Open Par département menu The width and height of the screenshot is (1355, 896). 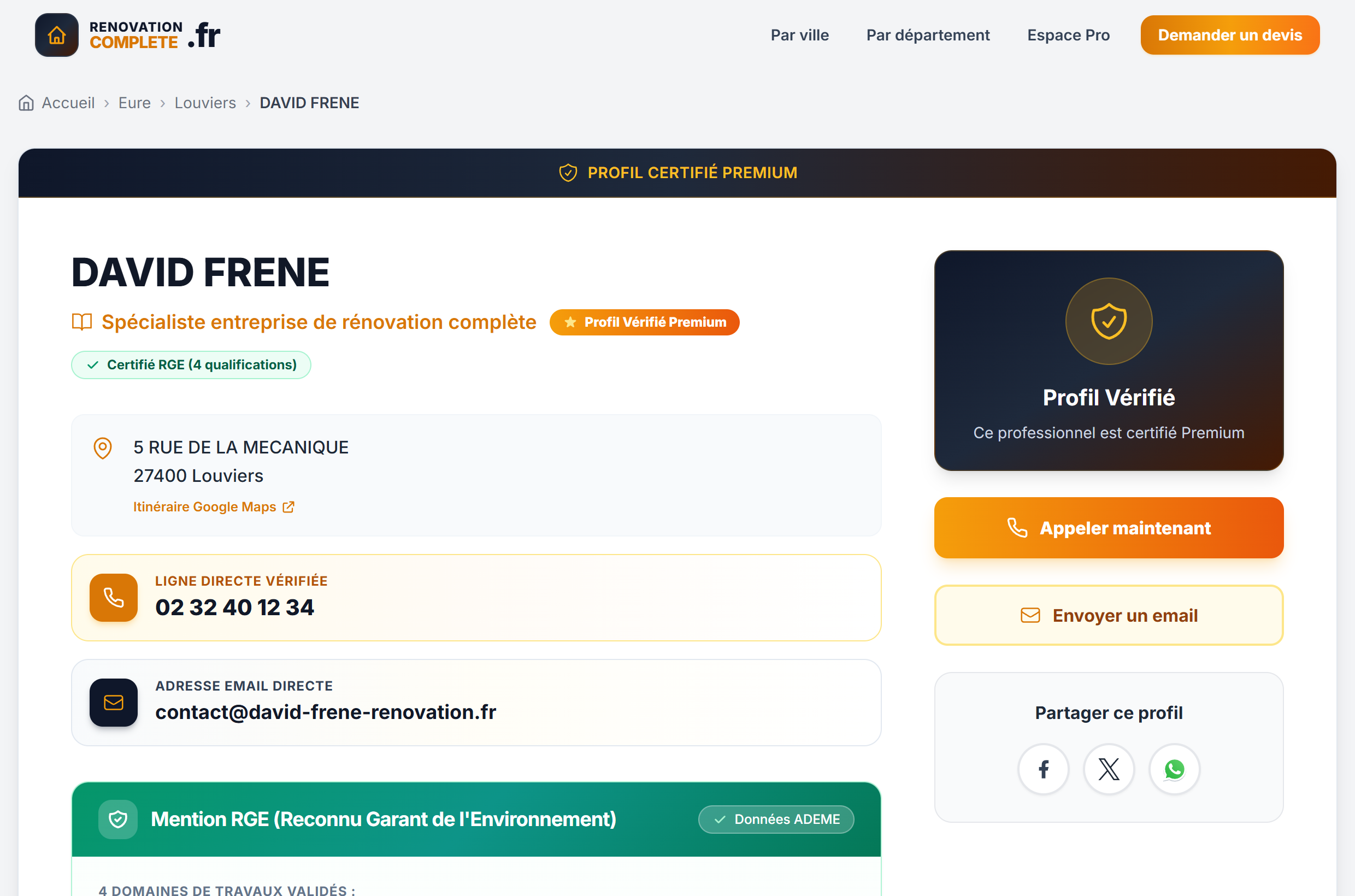click(928, 35)
